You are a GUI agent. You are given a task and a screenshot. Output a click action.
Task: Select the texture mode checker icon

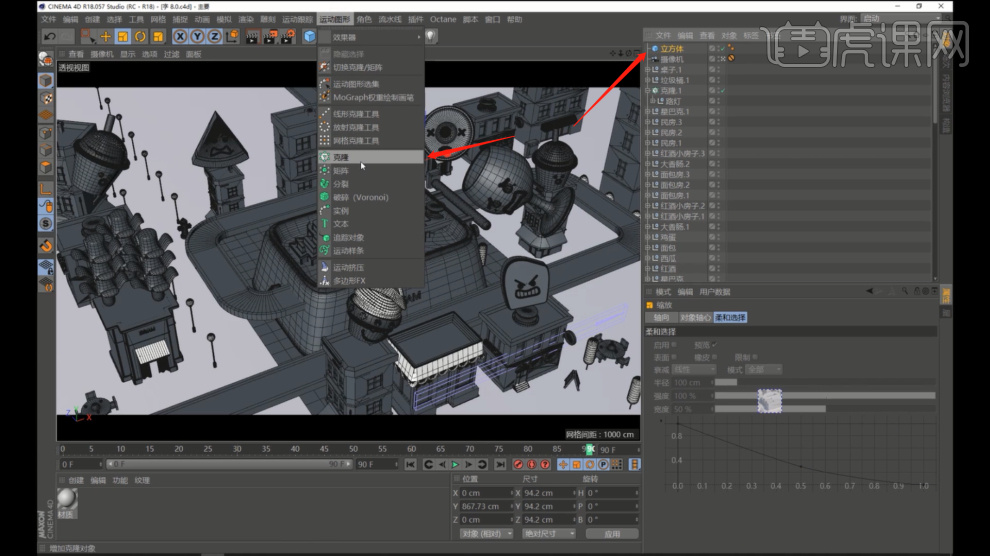[46, 98]
